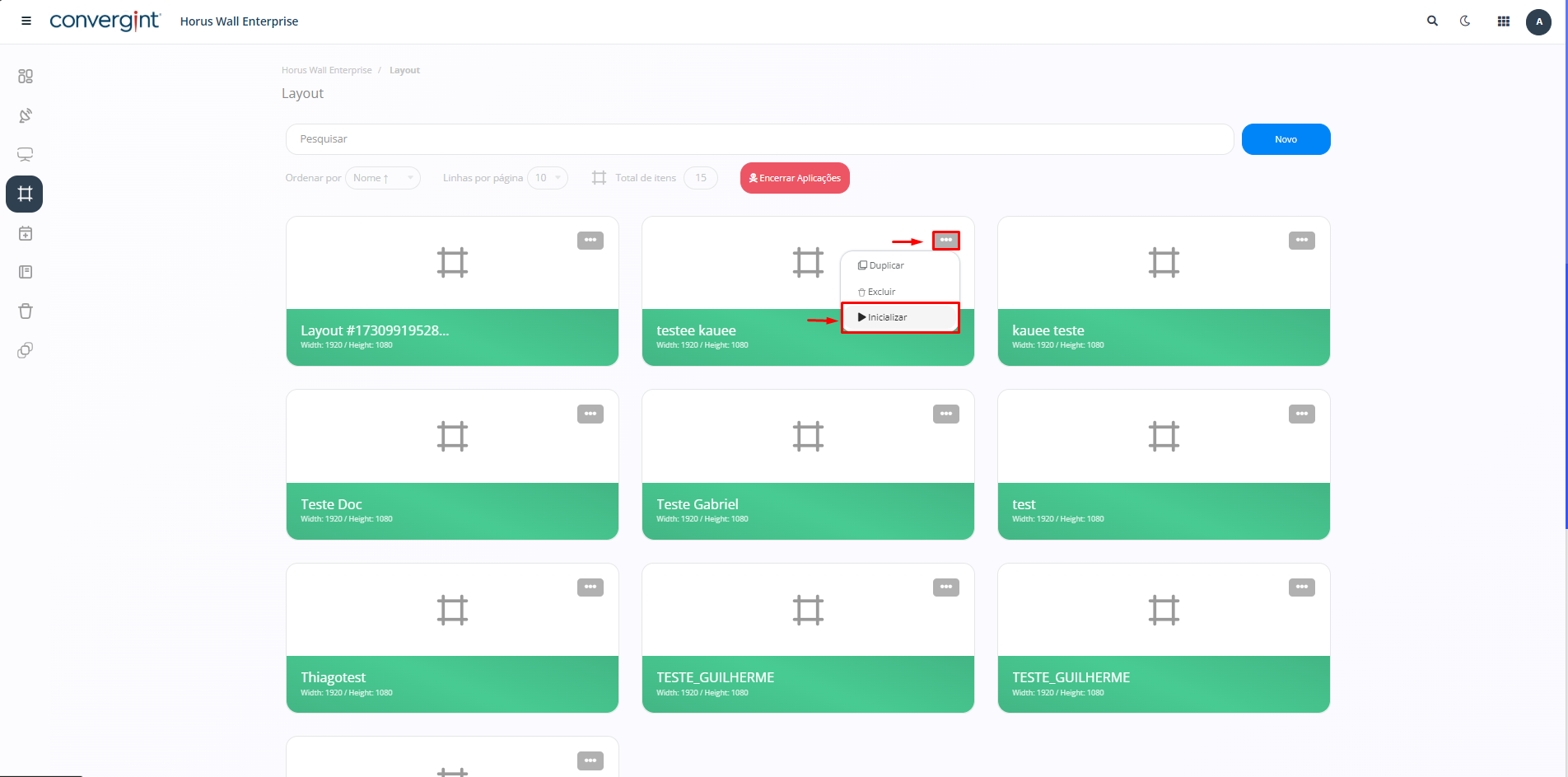Open the user avatar menu
Viewport: 1568px width, 777px height.
coord(1538,21)
